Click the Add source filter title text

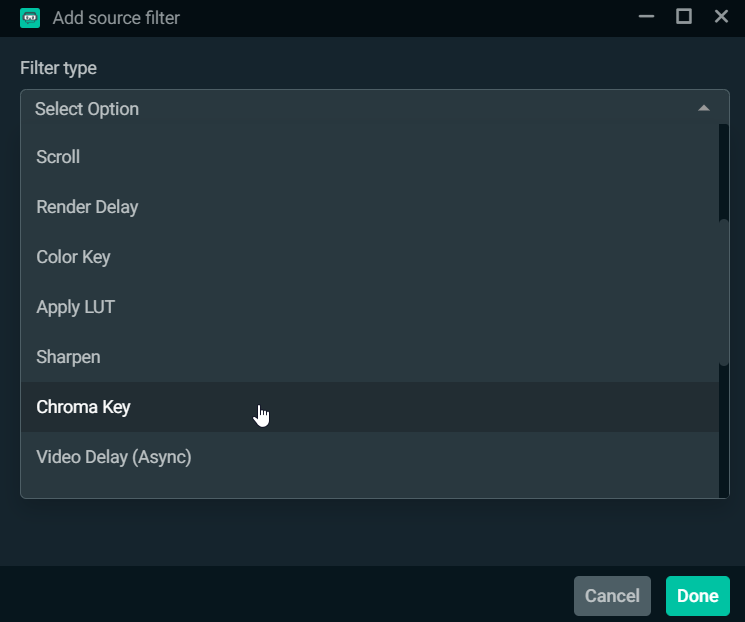pos(116,18)
